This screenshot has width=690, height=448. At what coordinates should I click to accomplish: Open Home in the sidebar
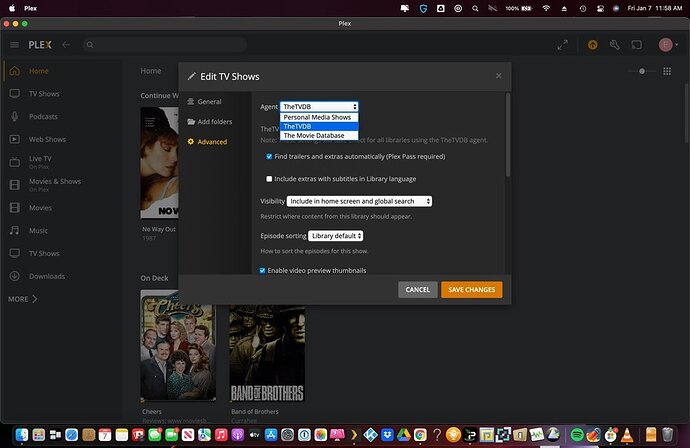pos(39,71)
